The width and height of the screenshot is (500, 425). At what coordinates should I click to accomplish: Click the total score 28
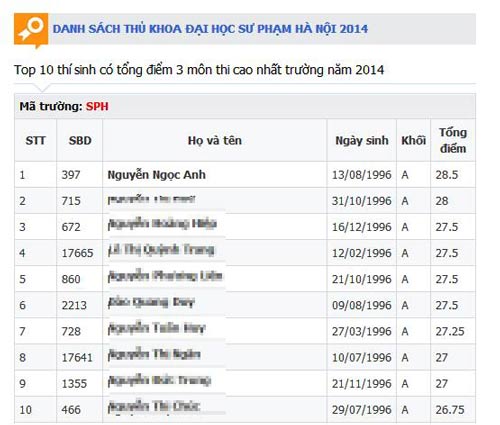(442, 201)
